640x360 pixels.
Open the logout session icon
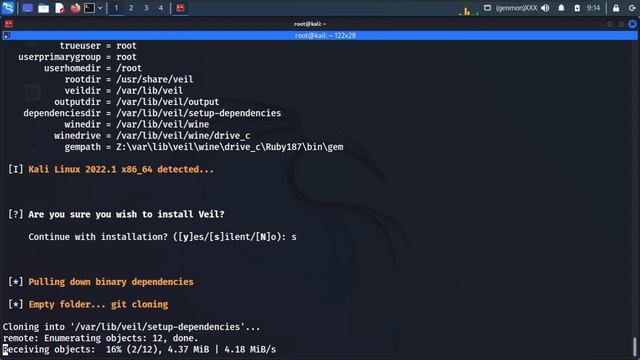tap(632, 8)
